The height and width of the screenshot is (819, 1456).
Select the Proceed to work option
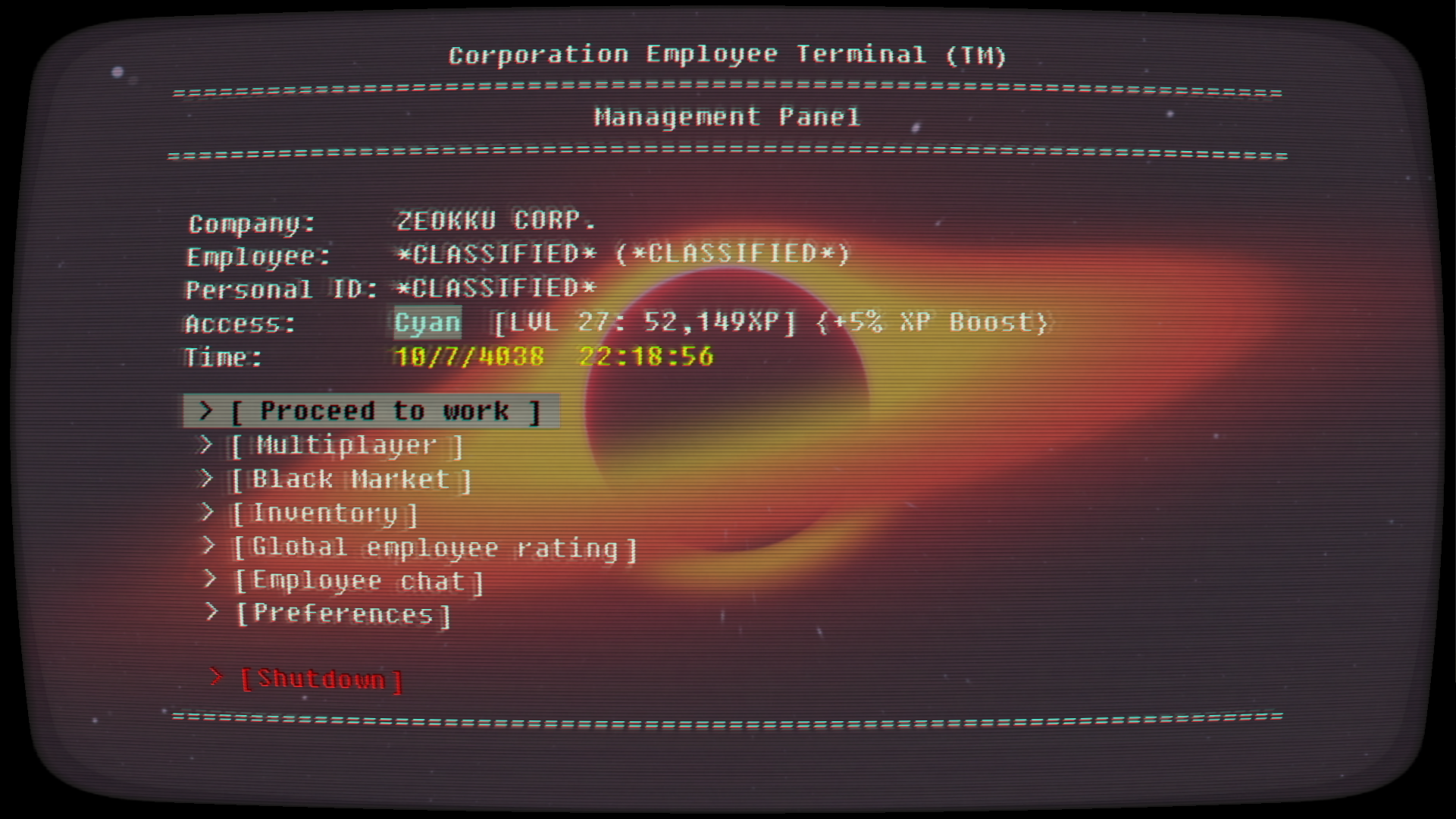[385, 412]
